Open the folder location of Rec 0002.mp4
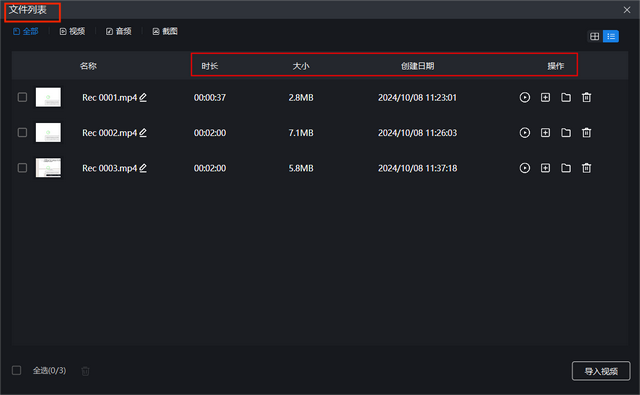This screenshot has width=640, height=395. (566, 133)
